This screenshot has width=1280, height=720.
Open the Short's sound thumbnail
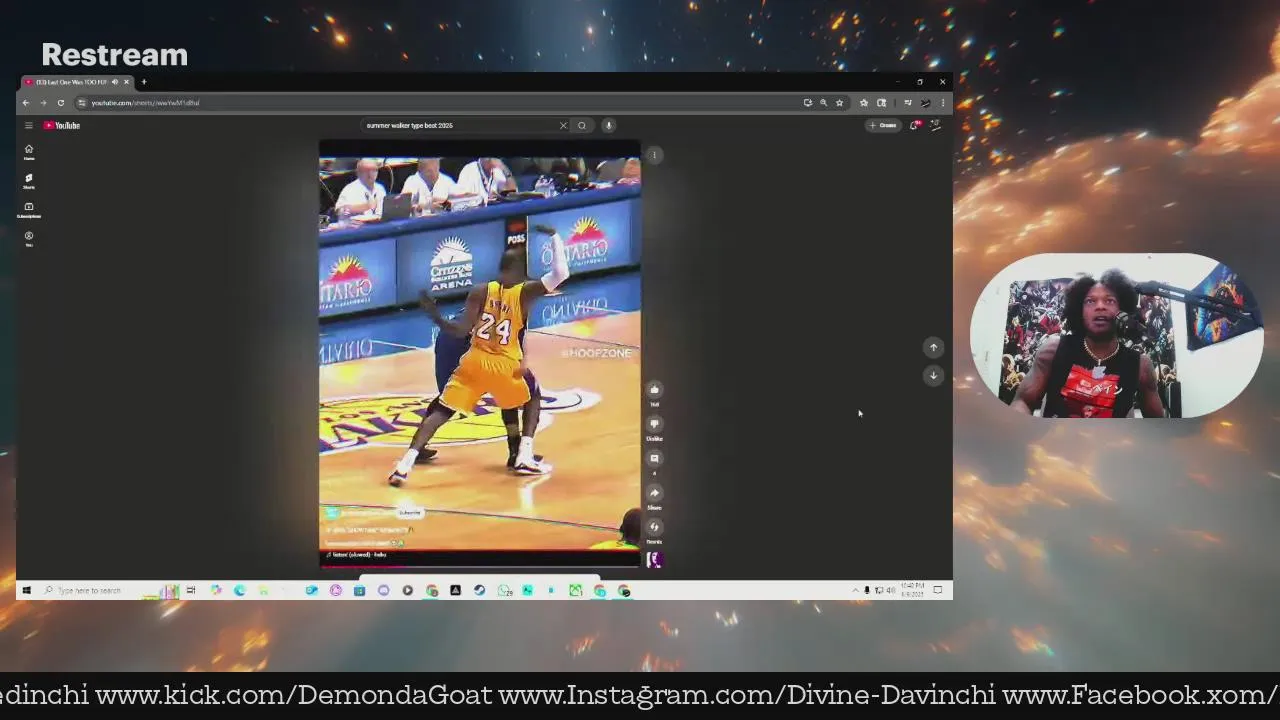coord(655,560)
